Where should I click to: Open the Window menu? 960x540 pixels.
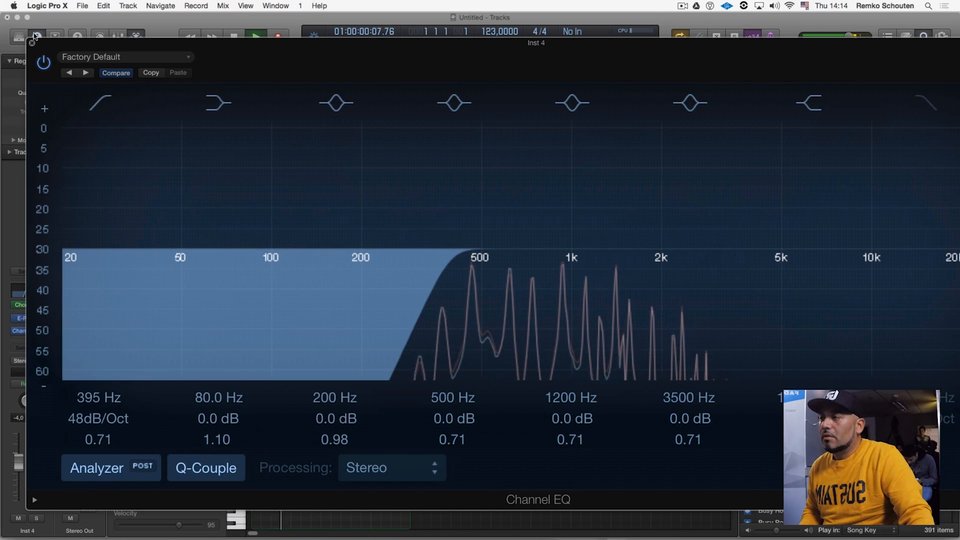(x=276, y=6)
